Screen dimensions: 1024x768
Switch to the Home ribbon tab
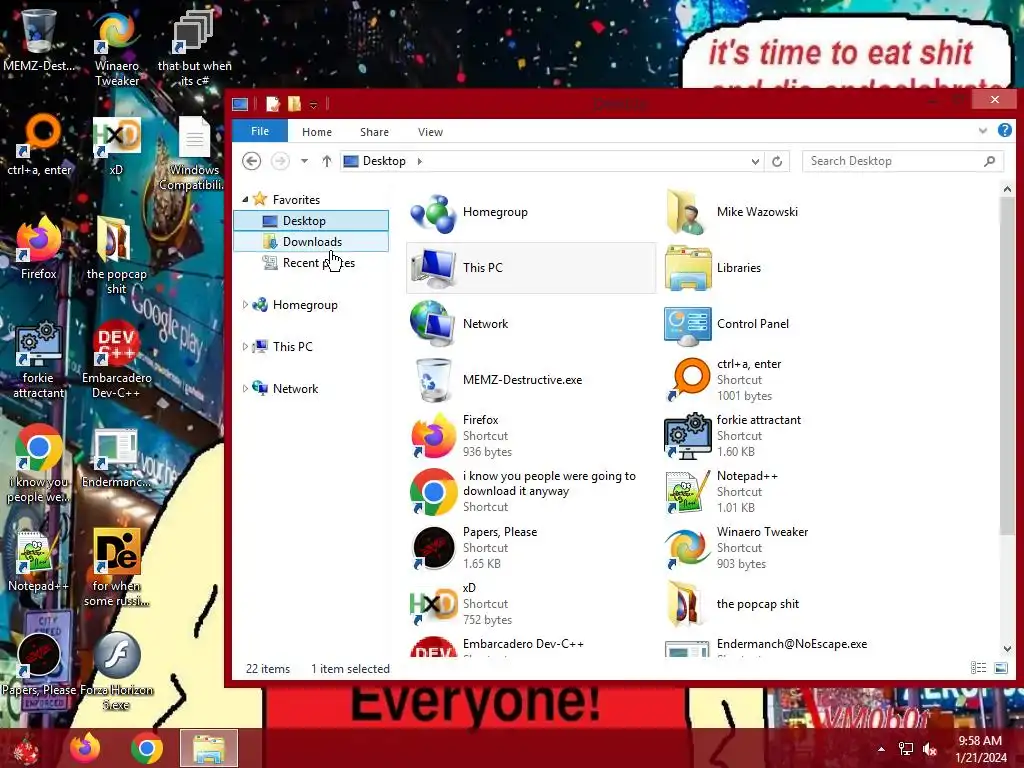[x=317, y=132]
